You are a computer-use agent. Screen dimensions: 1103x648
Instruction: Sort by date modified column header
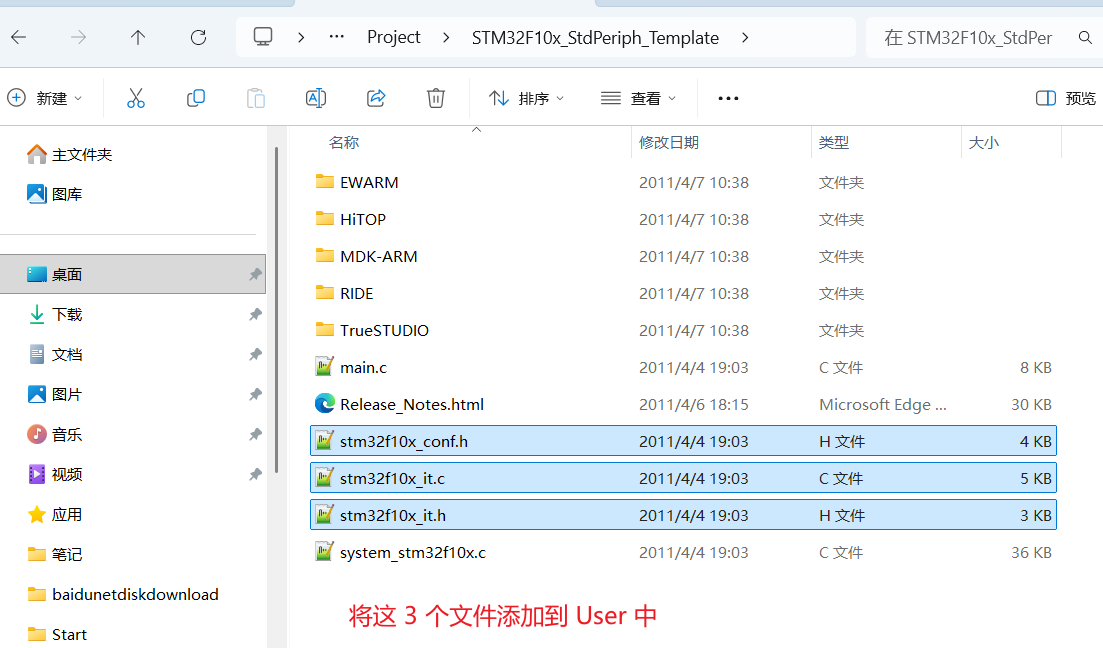[x=669, y=143]
